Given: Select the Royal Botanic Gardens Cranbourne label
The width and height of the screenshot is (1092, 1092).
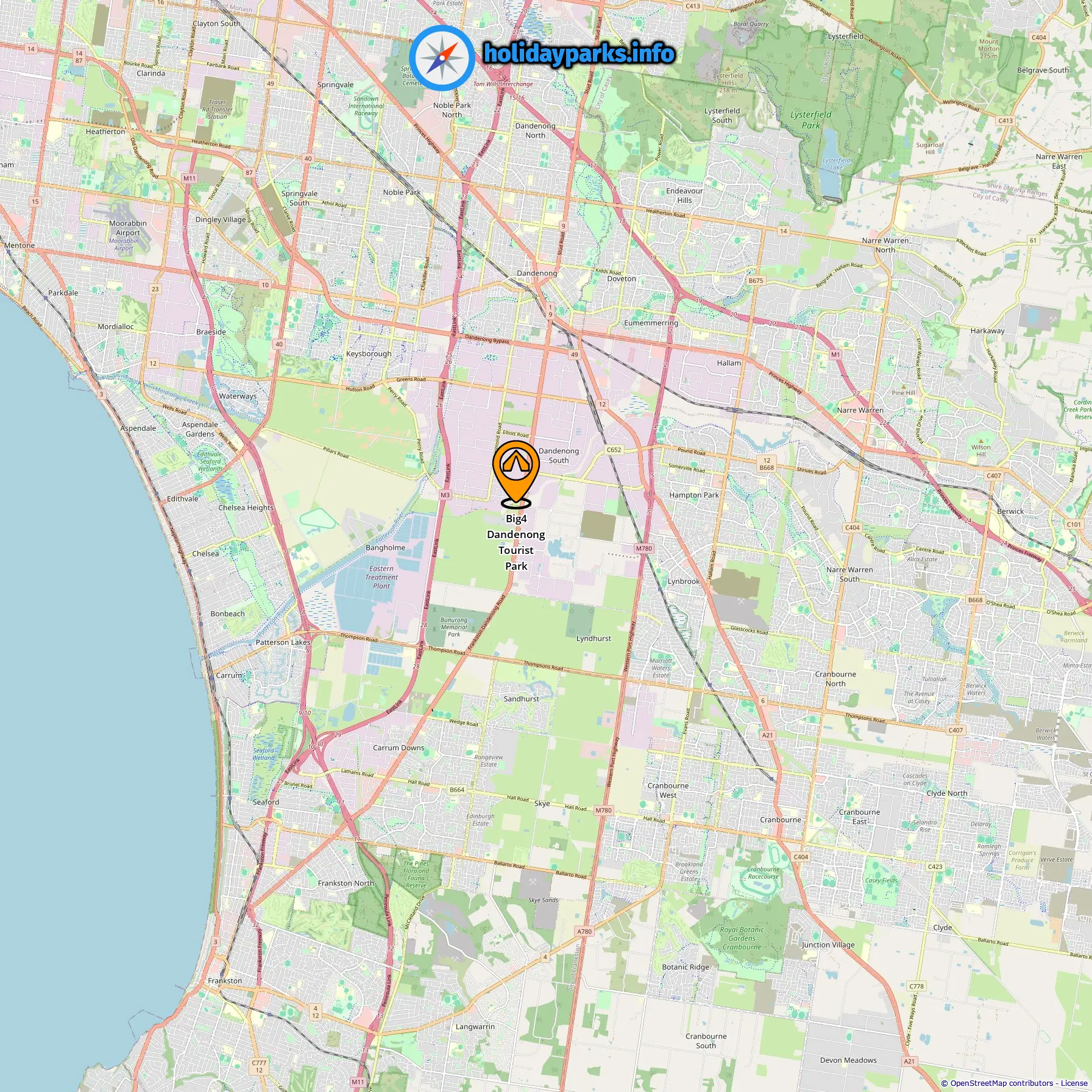Looking at the screenshot, I should (x=742, y=938).
